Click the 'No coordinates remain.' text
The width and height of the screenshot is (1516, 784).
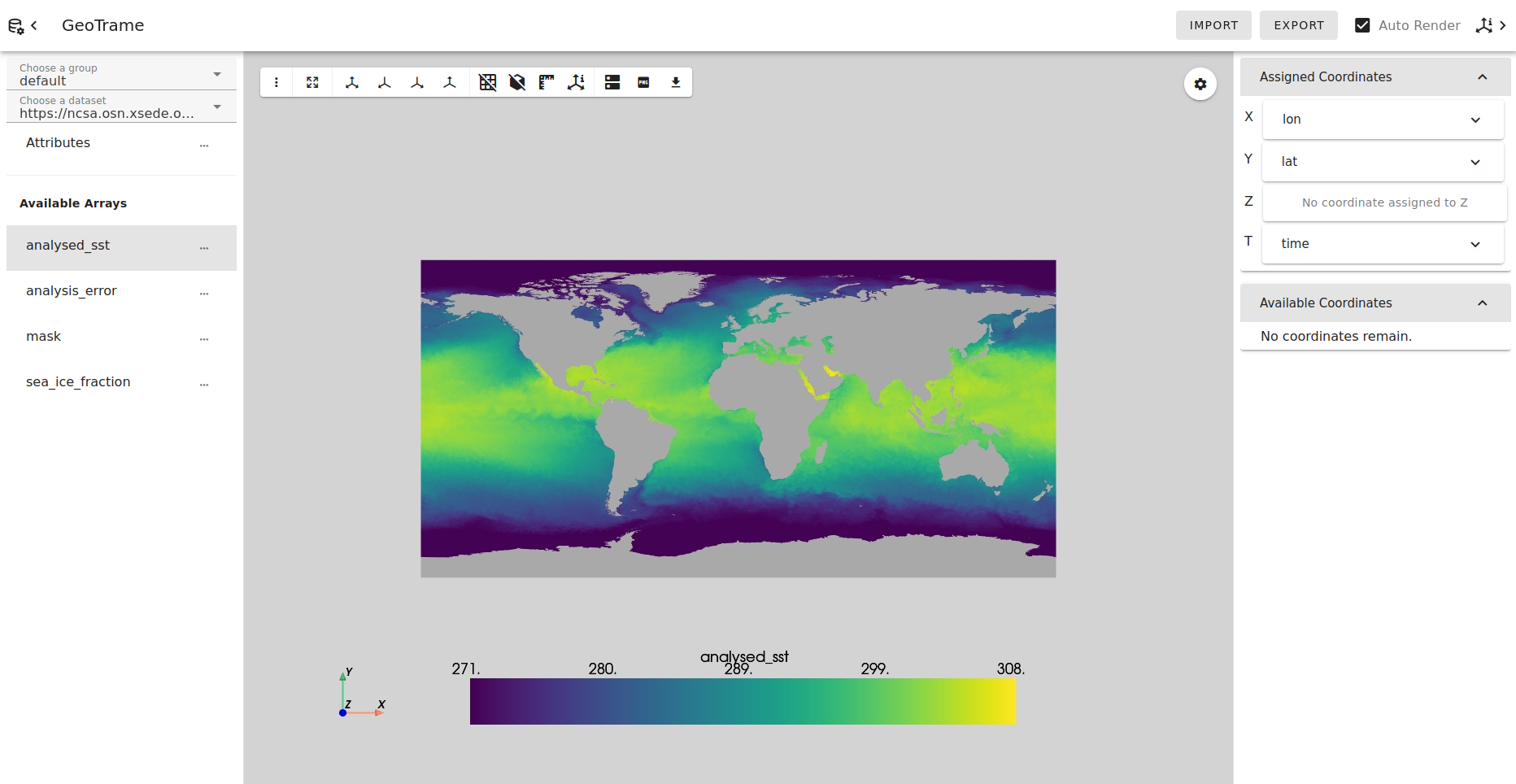point(1336,336)
